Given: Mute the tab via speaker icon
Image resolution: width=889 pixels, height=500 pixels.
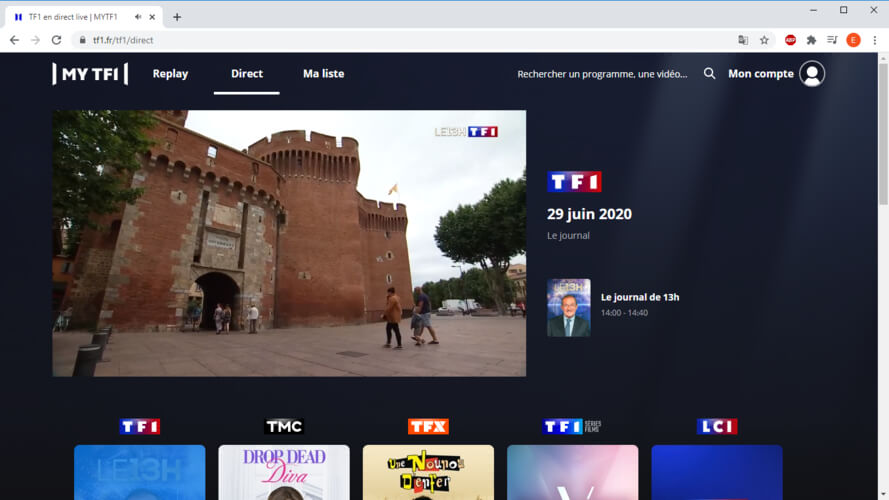Looking at the screenshot, I should click(138, 17).
